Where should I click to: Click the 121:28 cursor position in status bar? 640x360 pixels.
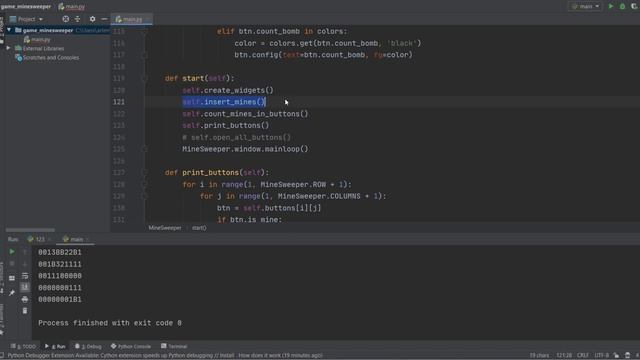564,356
